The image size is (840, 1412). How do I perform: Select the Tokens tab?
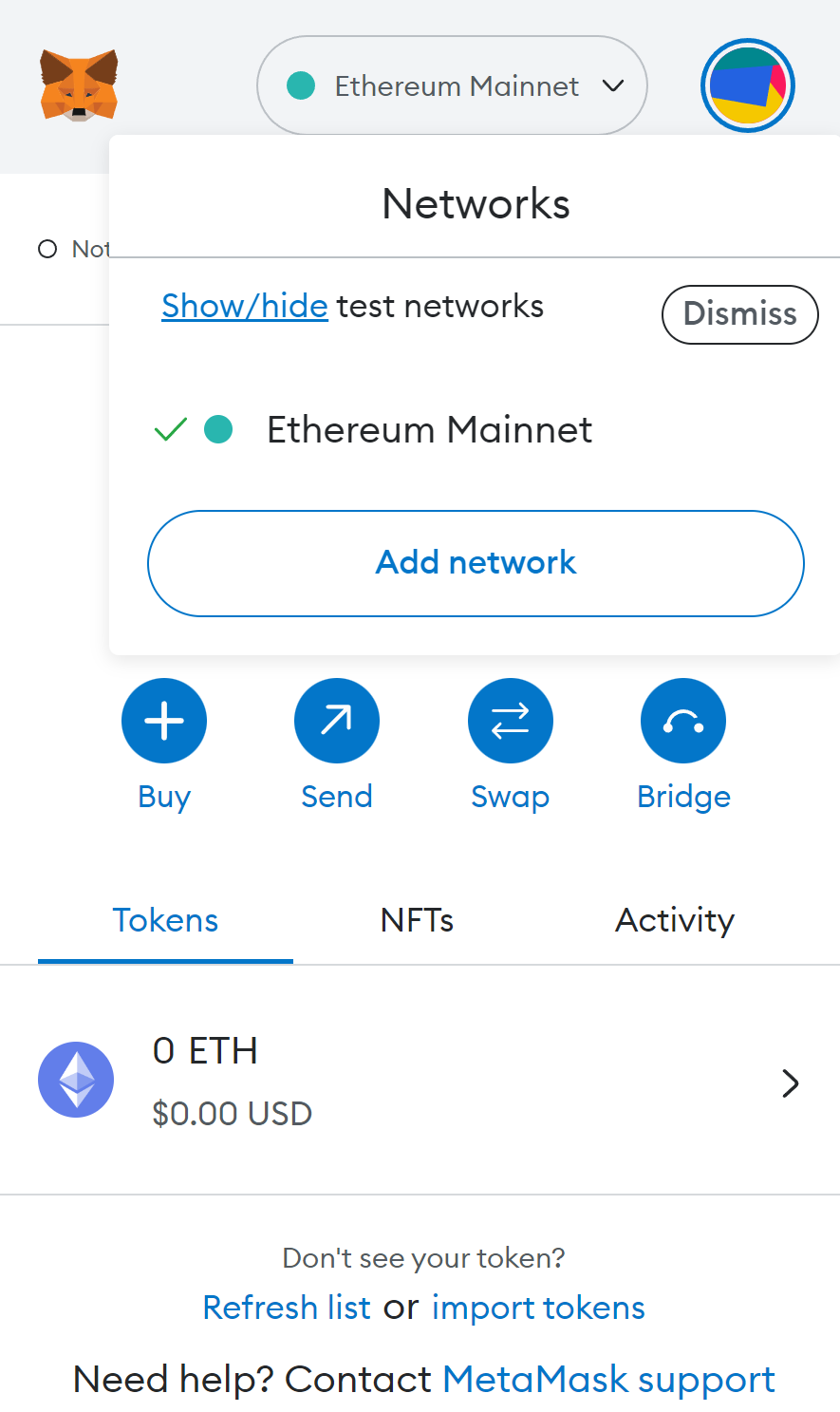[165, 920]
